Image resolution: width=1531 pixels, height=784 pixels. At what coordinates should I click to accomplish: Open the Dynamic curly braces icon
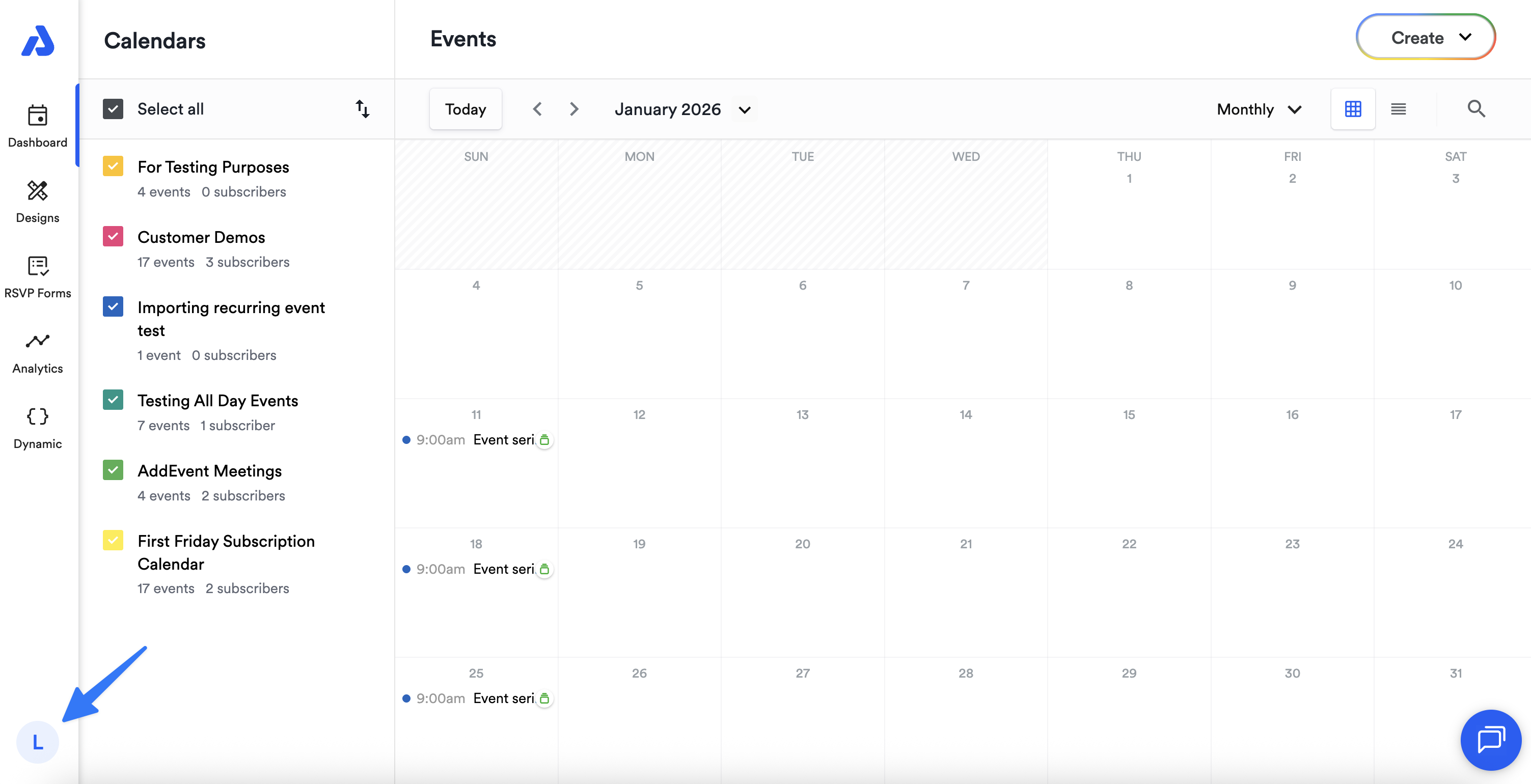click(38, 416)
